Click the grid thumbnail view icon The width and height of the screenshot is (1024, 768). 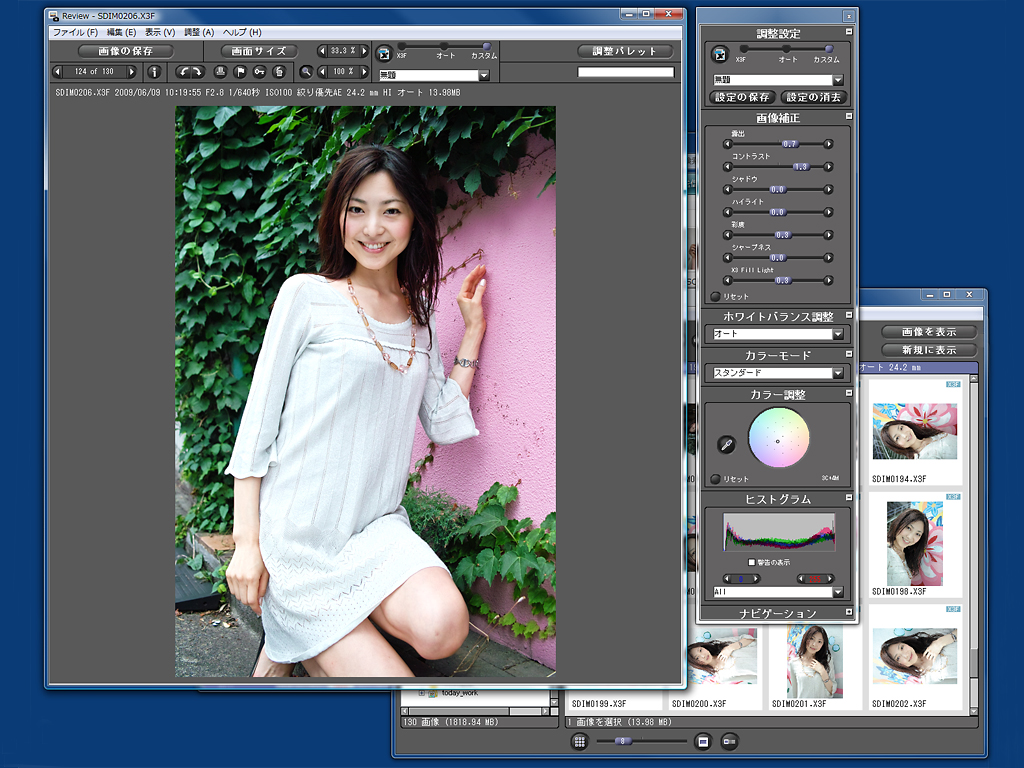tap(579, 741)
